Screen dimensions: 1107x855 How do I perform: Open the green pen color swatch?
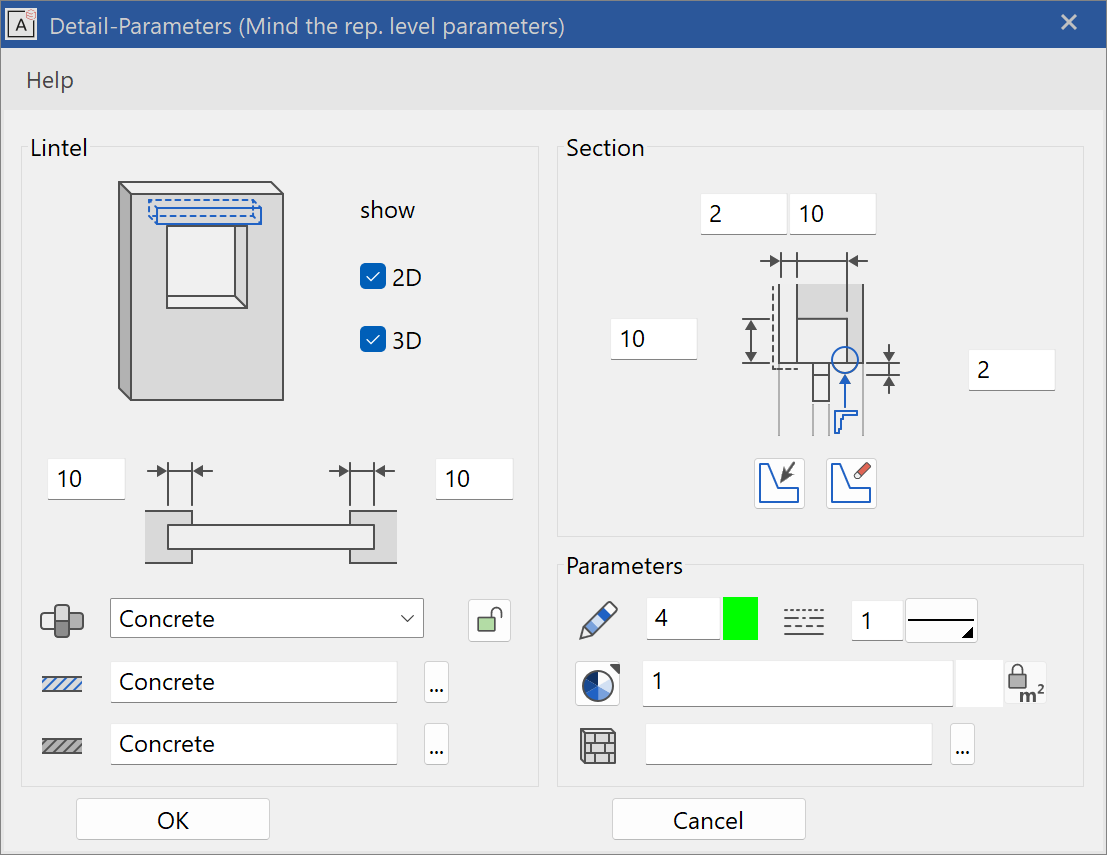pos(741,618)
